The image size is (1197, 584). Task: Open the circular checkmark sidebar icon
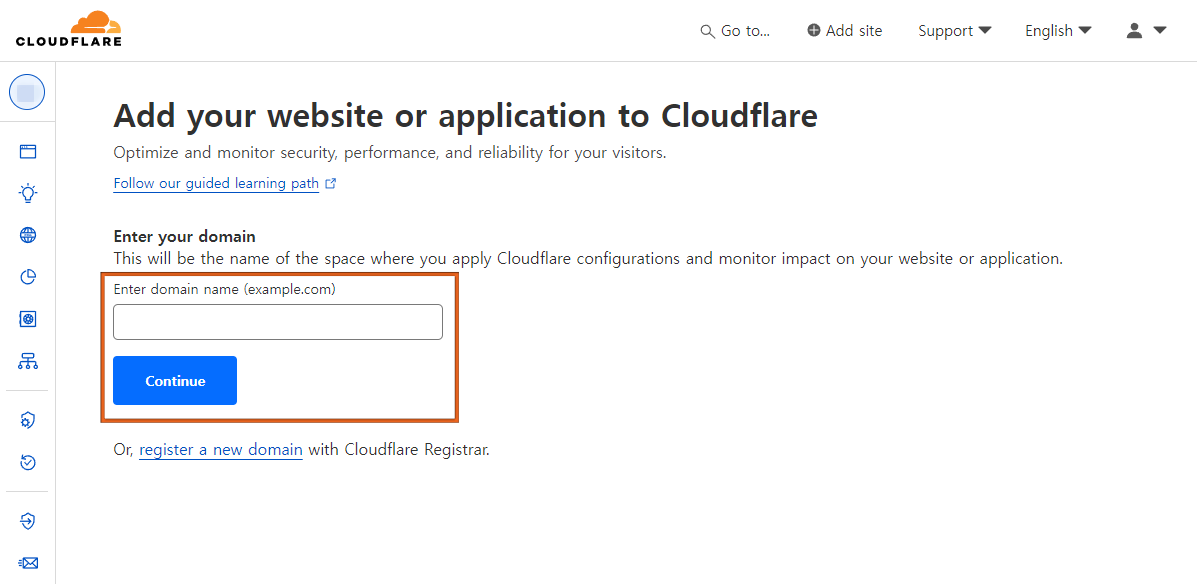[x=28, y=462]
